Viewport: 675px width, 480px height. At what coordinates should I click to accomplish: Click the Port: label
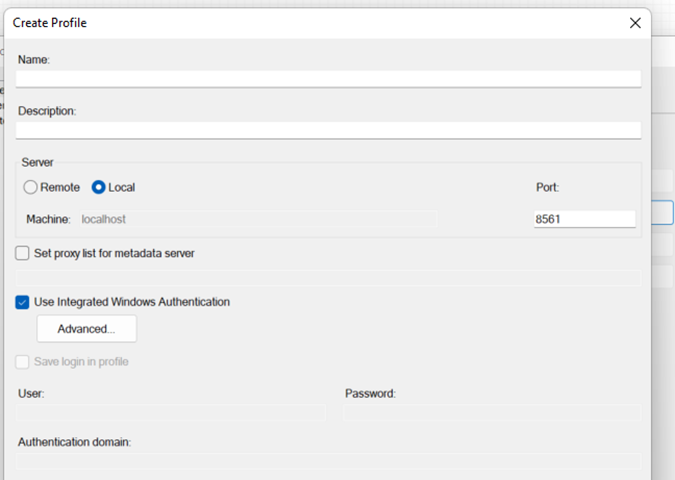point(549,187)
